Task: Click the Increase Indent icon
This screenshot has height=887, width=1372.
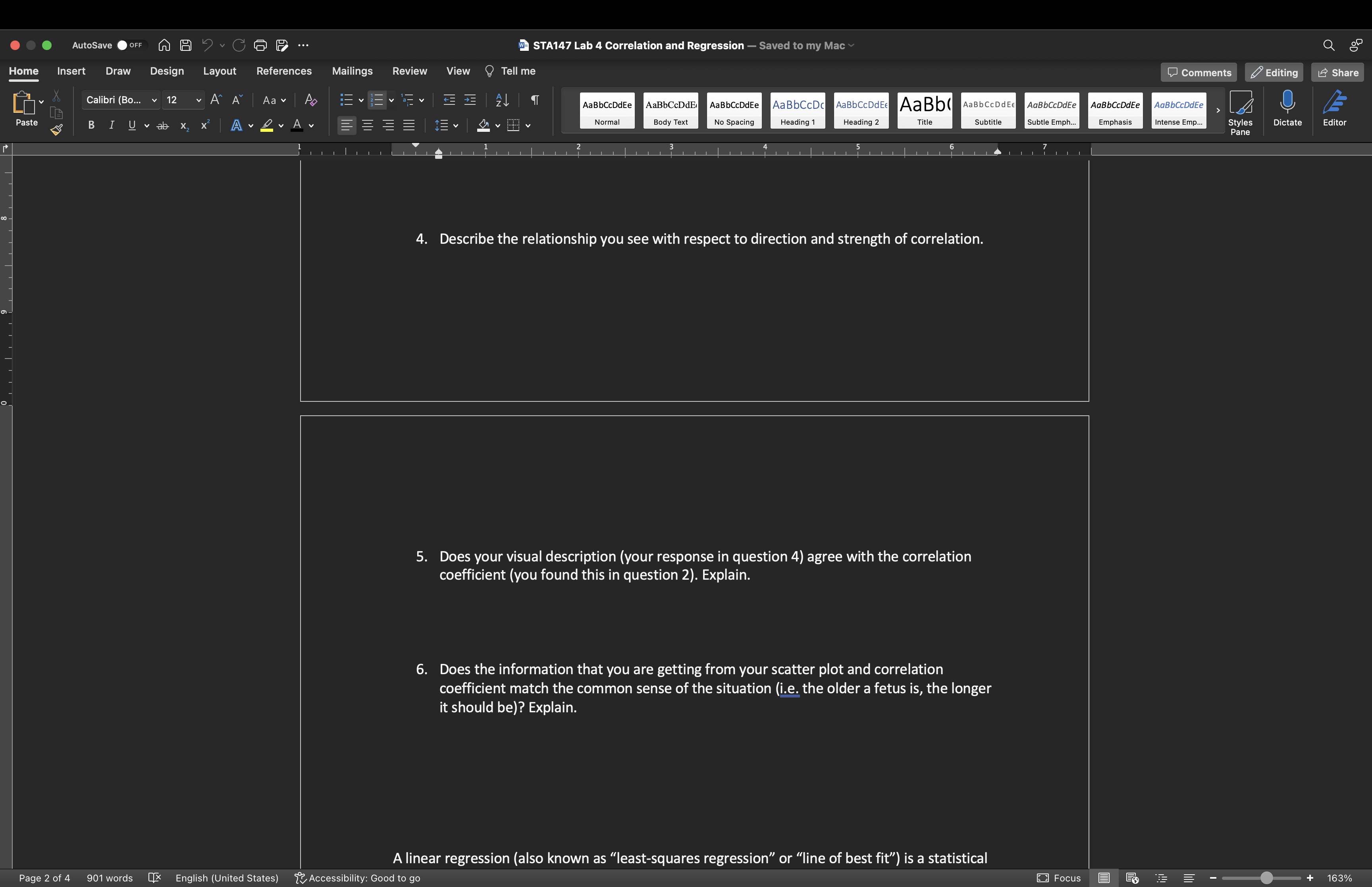Action: tap(470, 100)
